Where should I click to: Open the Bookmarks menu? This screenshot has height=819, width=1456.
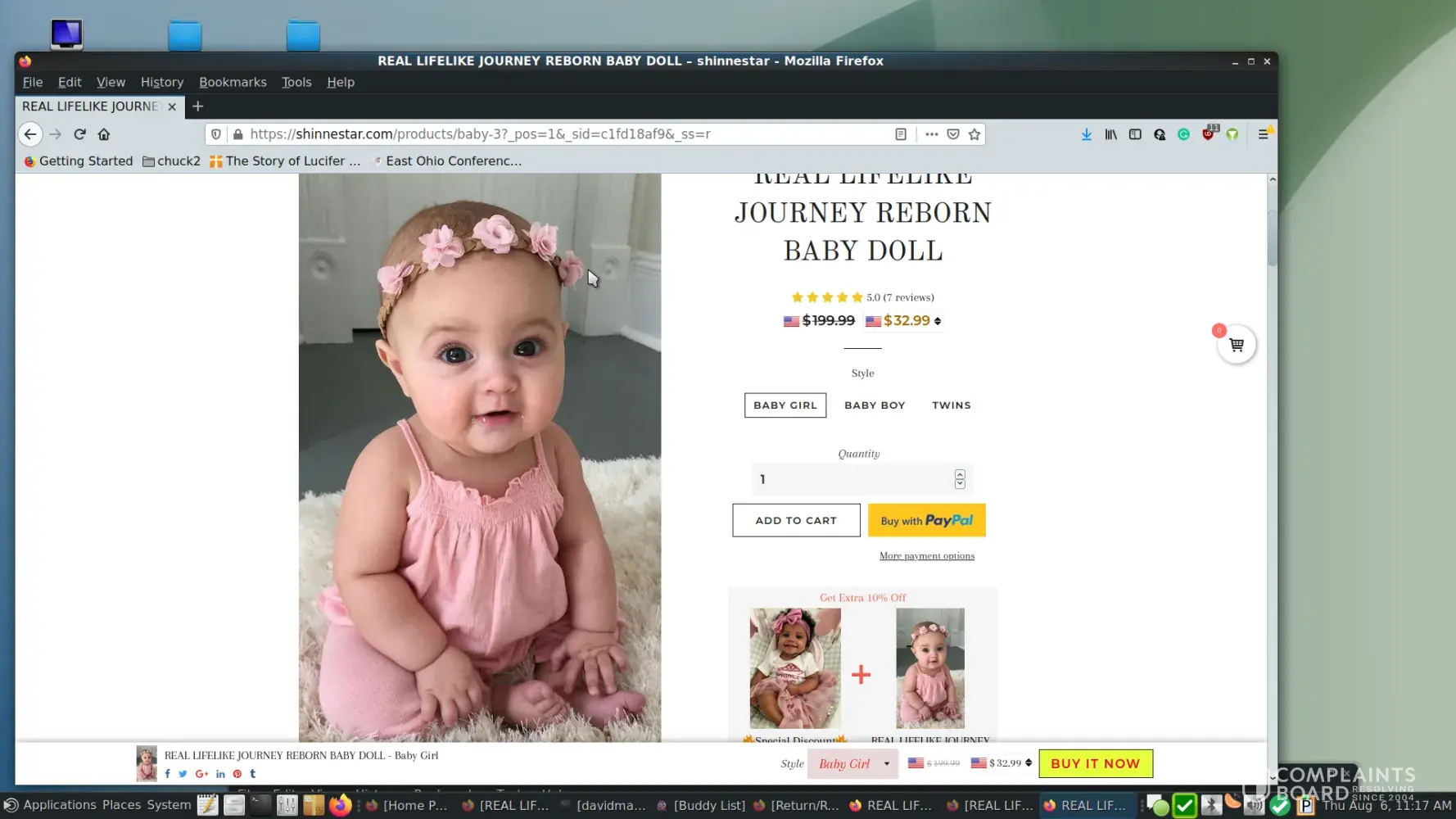[233, 82]
